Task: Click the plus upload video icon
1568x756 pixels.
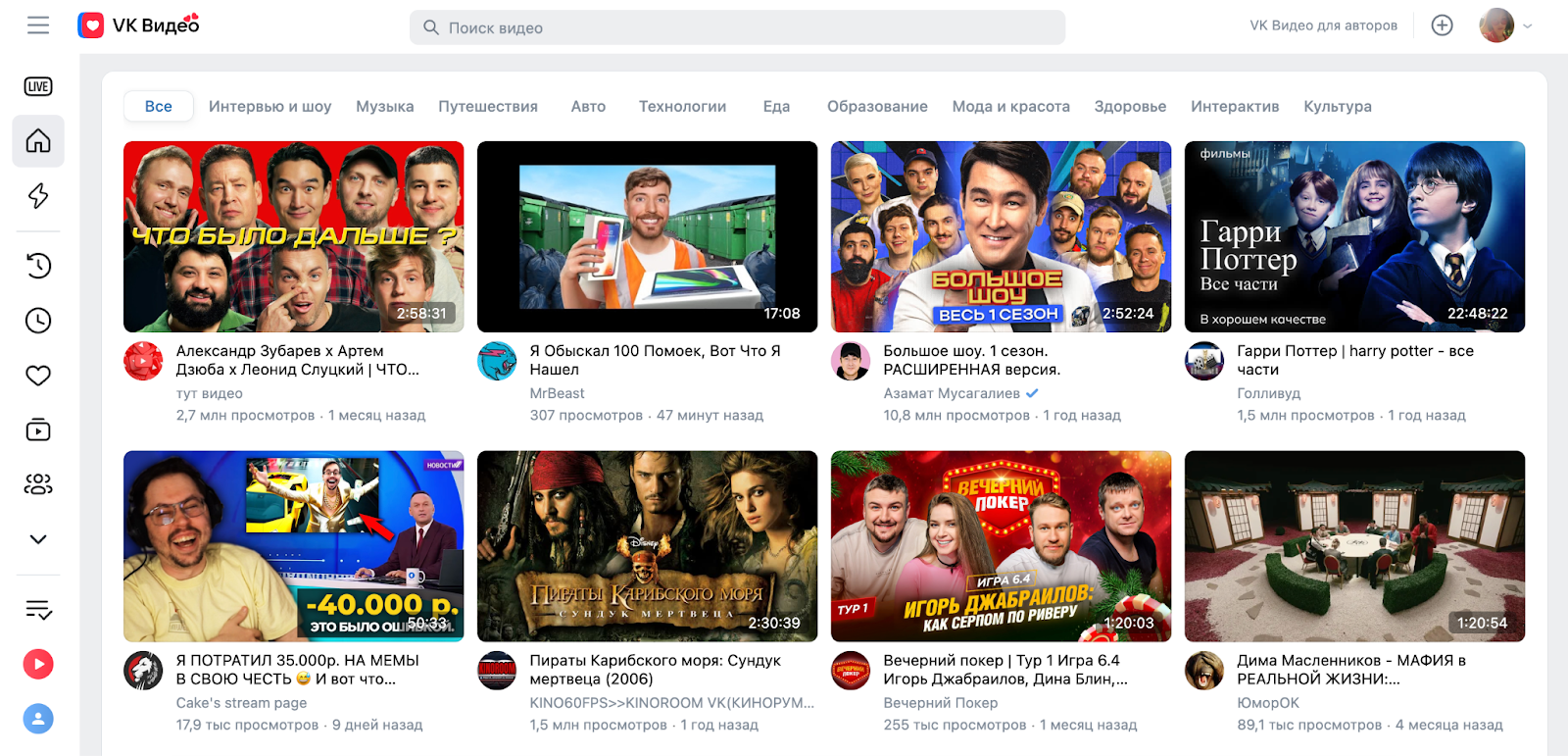Action: click(1442, 25)
